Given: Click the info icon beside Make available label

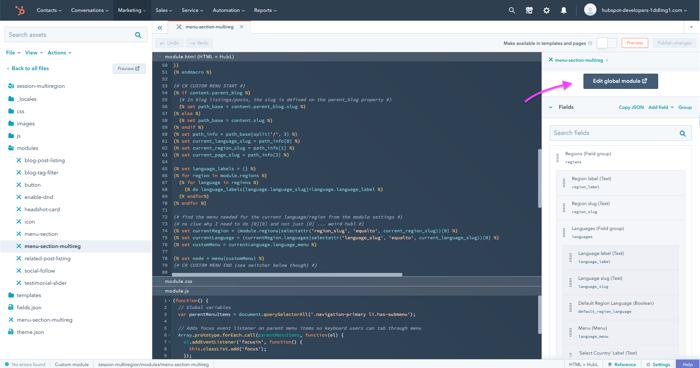Looking at the screenshot, I should point(590,43).
